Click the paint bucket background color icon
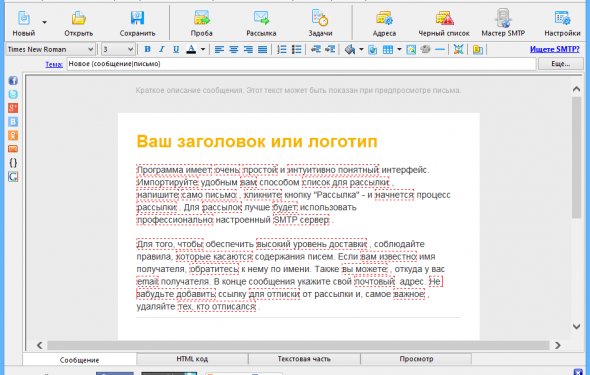Image resolution: width=590 pixels, height=375 pixels. click(x=350, y=49)
